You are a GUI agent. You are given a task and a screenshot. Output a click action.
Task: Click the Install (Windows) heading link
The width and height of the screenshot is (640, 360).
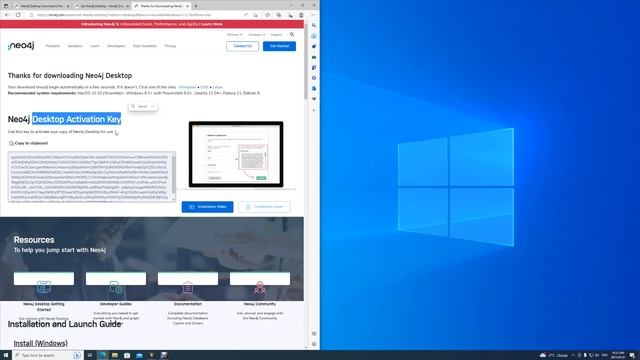click(40, 343)
